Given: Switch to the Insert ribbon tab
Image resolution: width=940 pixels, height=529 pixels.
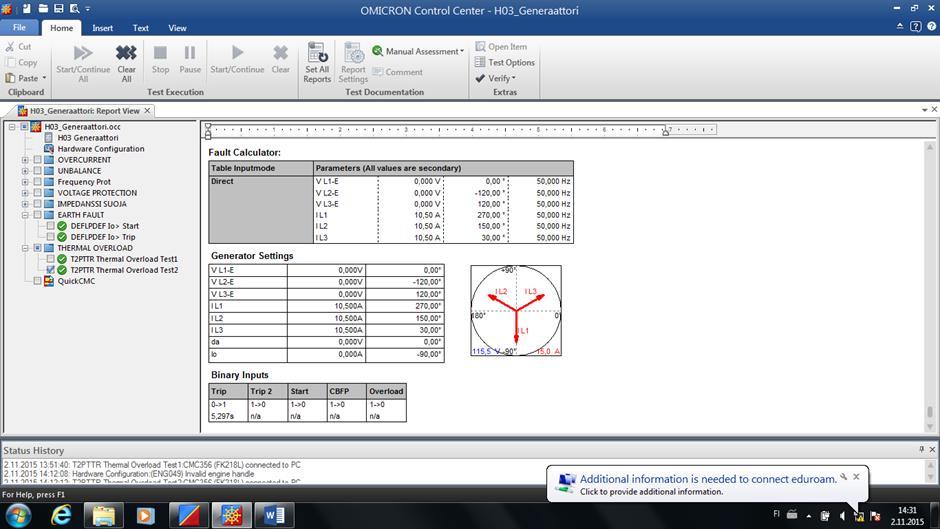Looking at the screenshot, I should [x=103, y=28].
